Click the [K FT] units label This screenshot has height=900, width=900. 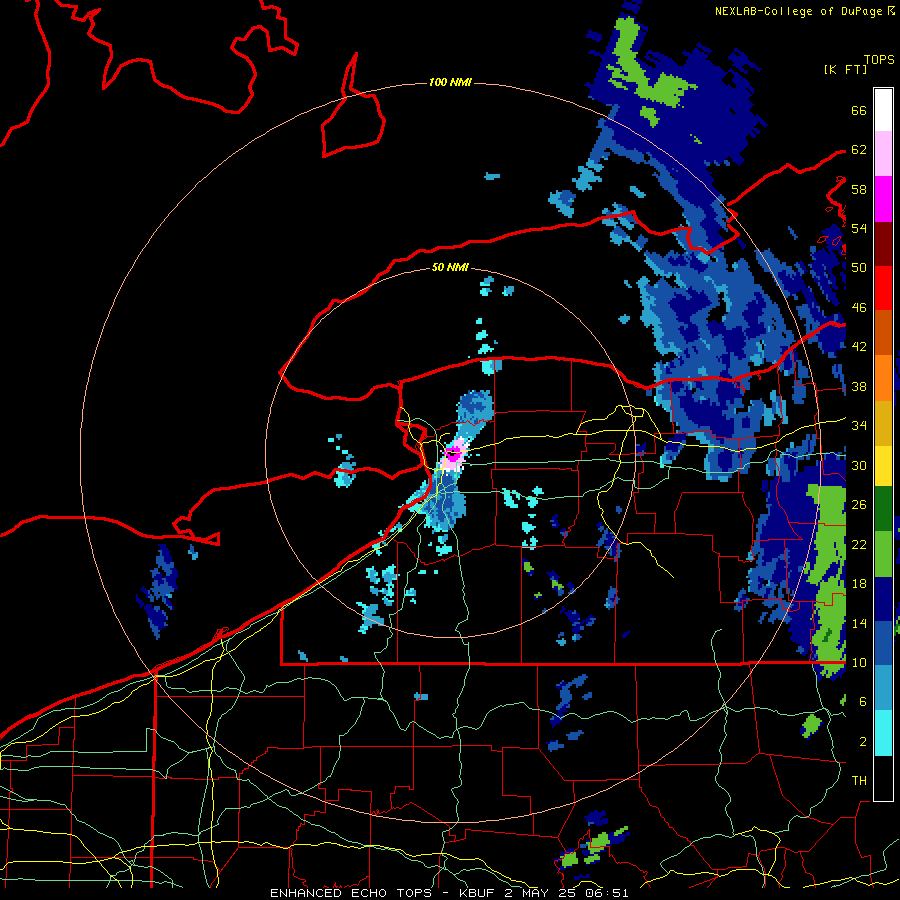845,69
